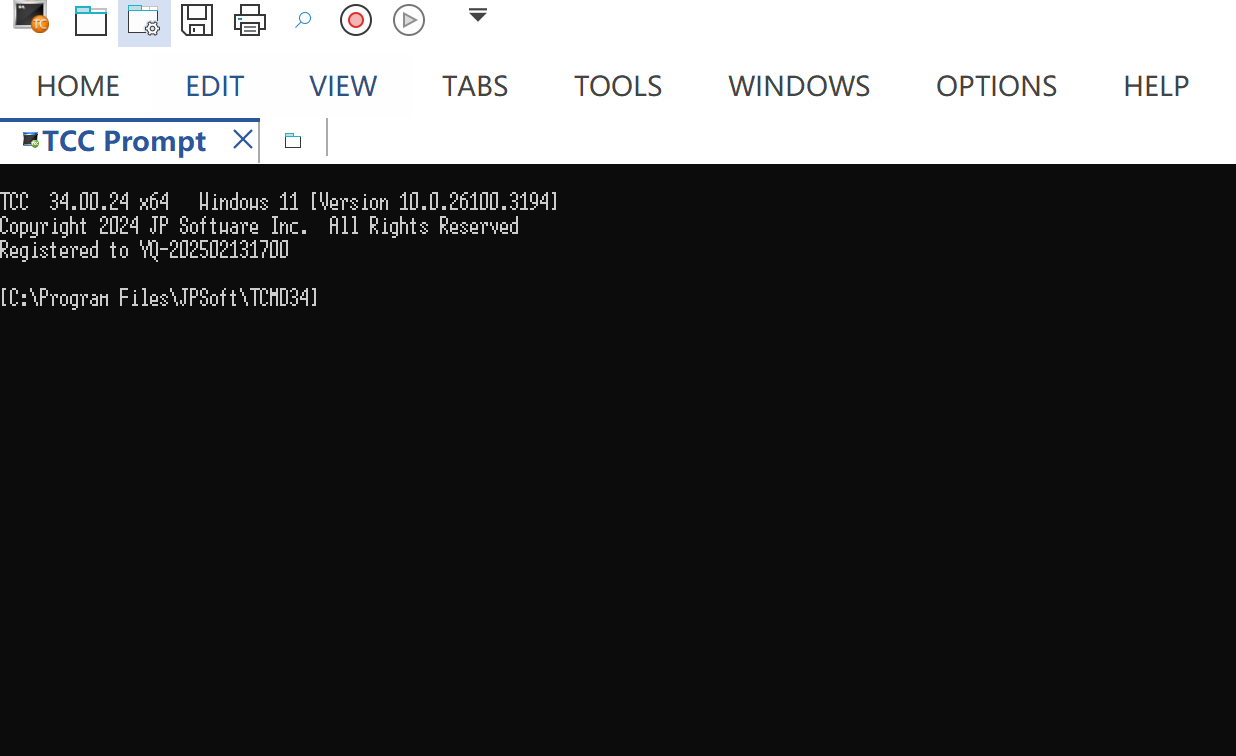Click the Registered to YQ-202502131700 line

click(144, 250)
